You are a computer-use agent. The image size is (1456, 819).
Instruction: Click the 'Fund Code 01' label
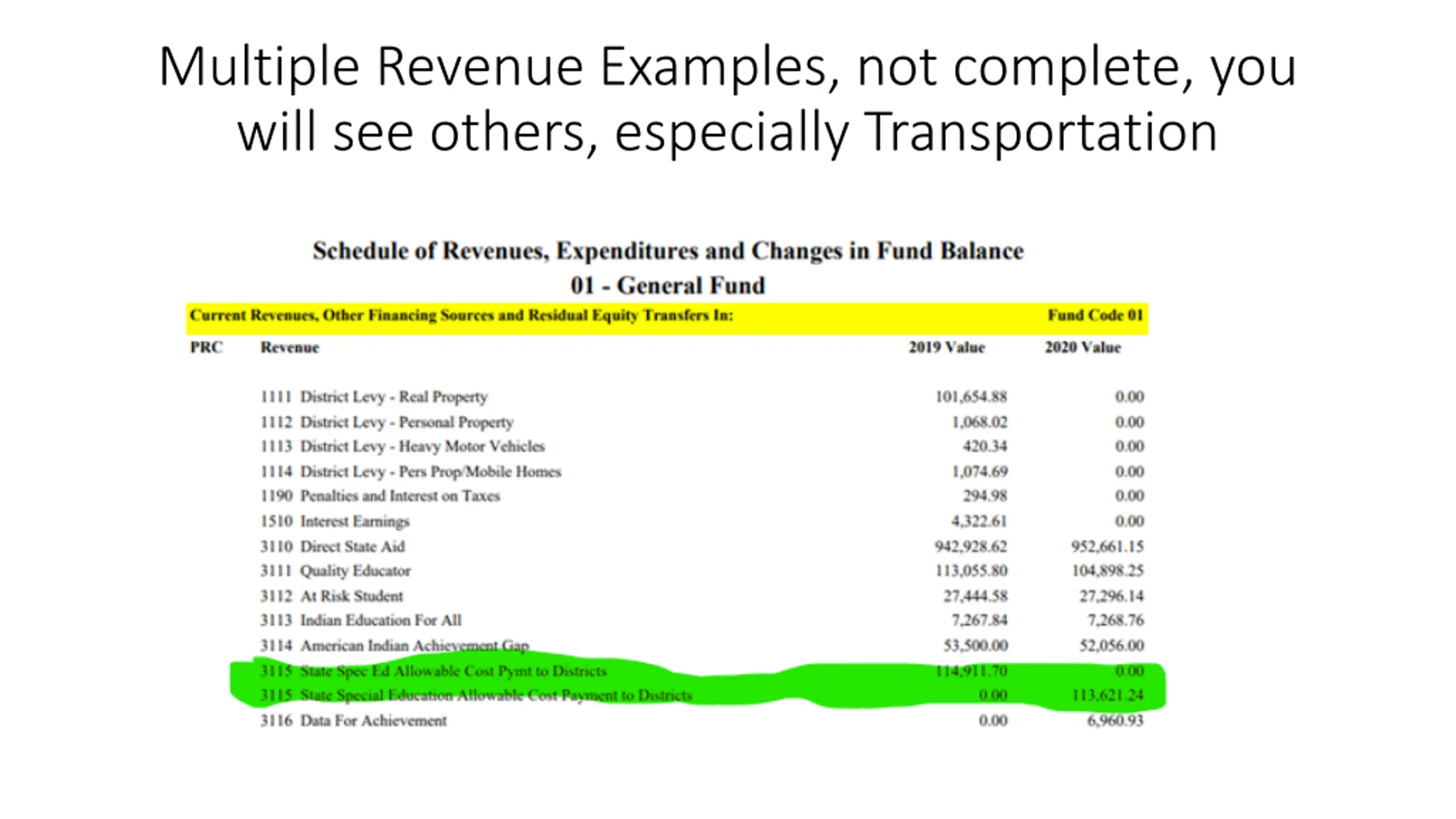[x=1095, y=315]
